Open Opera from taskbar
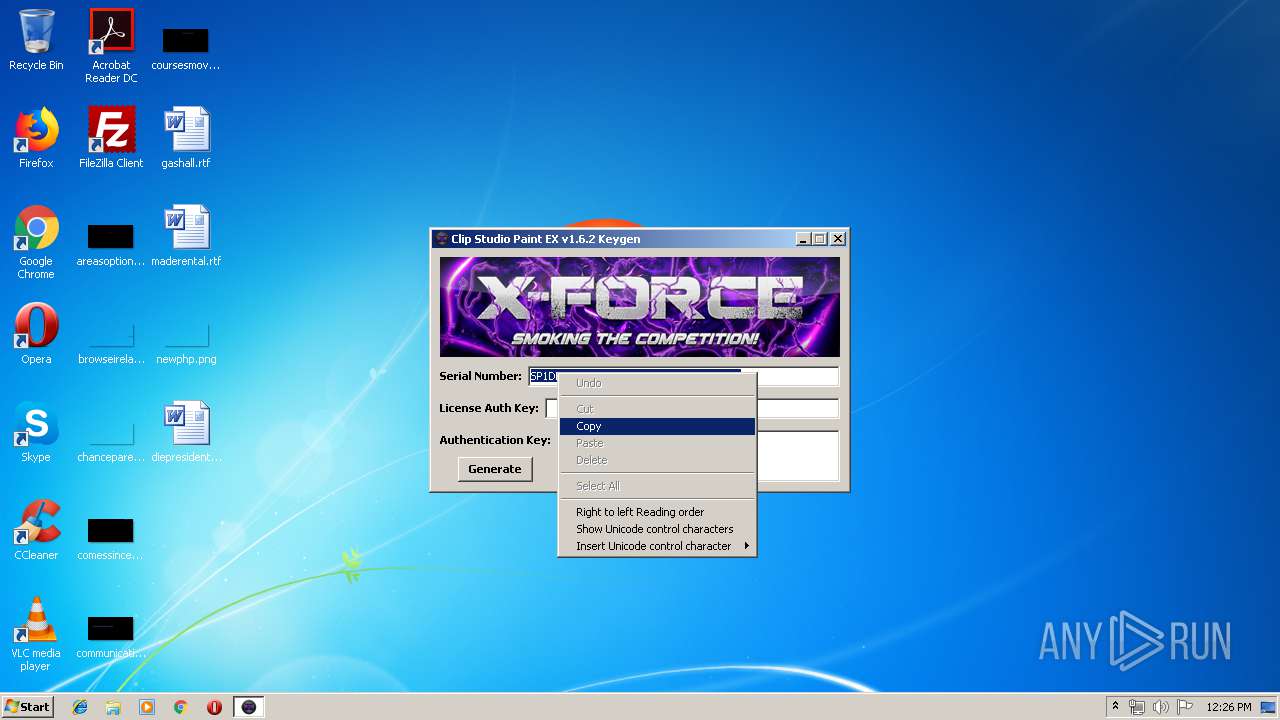The height and width of the screenshot is (720, 1280). (x=214, y=707)
